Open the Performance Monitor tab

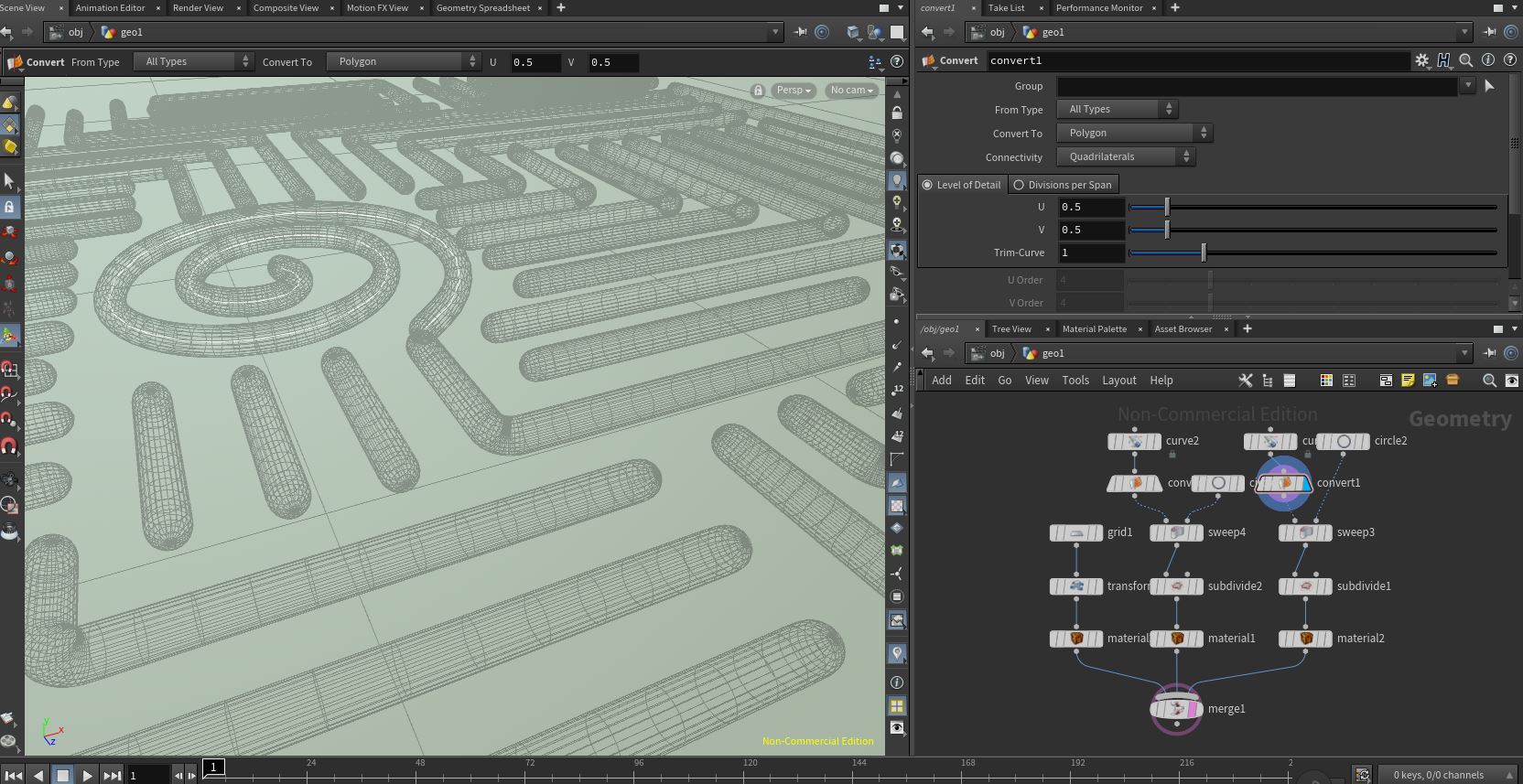click(1099, 8)
